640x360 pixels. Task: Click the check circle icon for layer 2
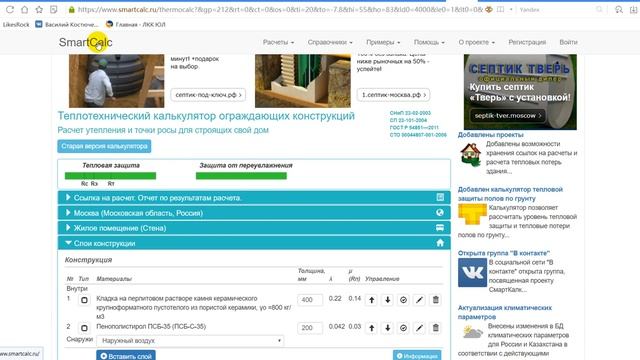pos(403,328)
